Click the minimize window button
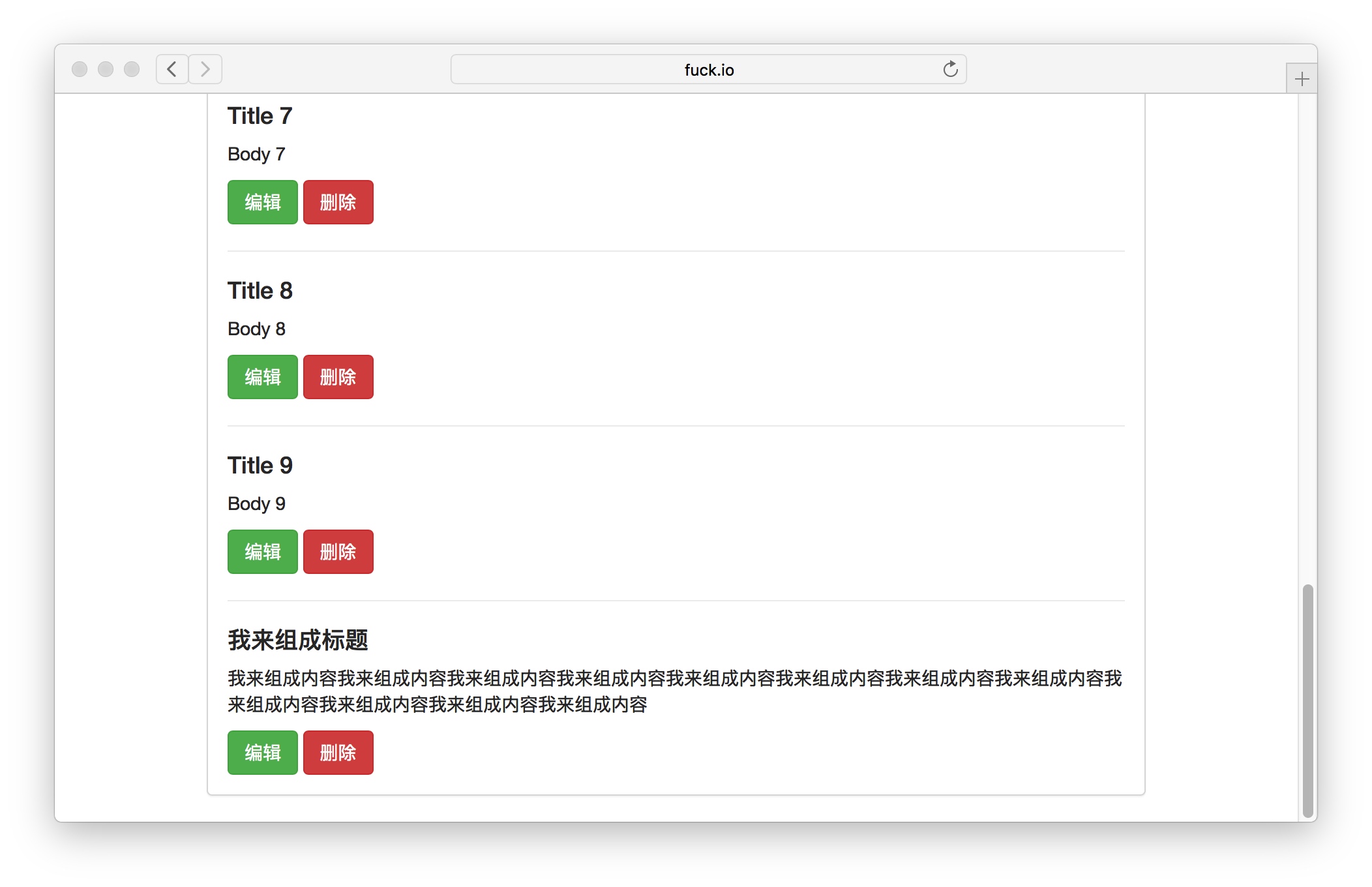 106,69
